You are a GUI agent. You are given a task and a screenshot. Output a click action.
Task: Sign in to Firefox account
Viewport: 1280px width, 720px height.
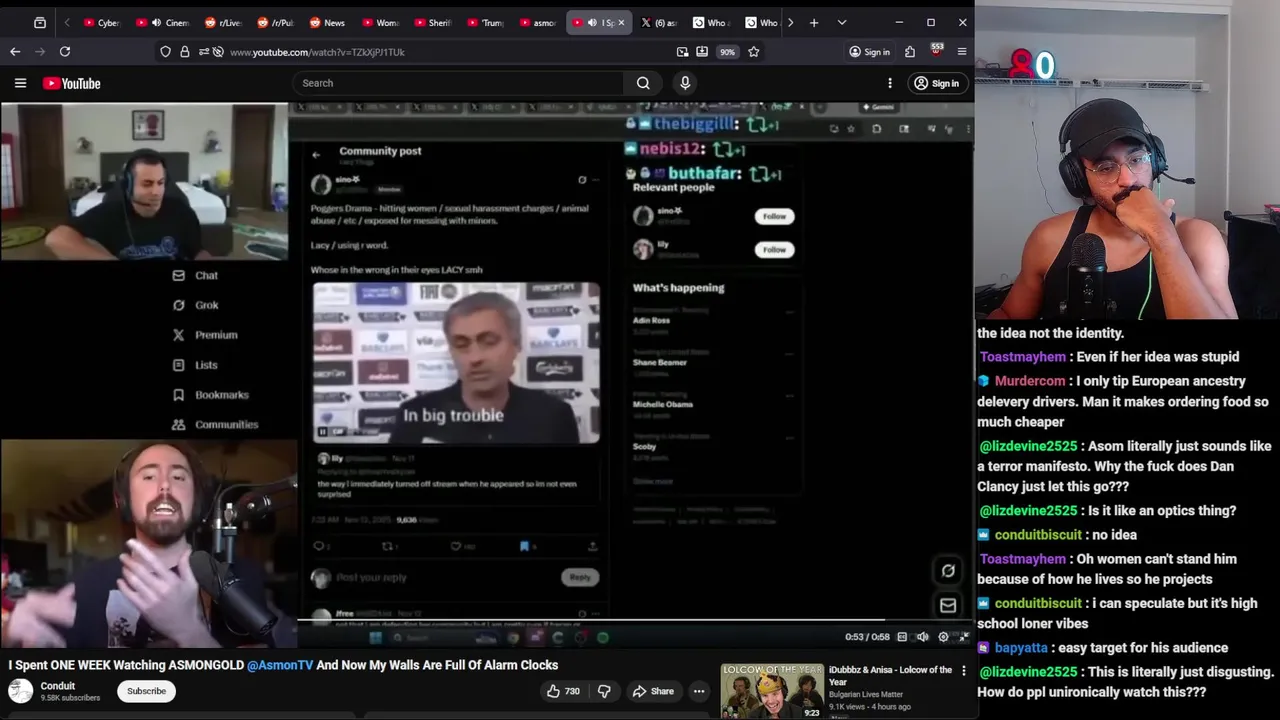pyautogui.click(x=869, y=52)
